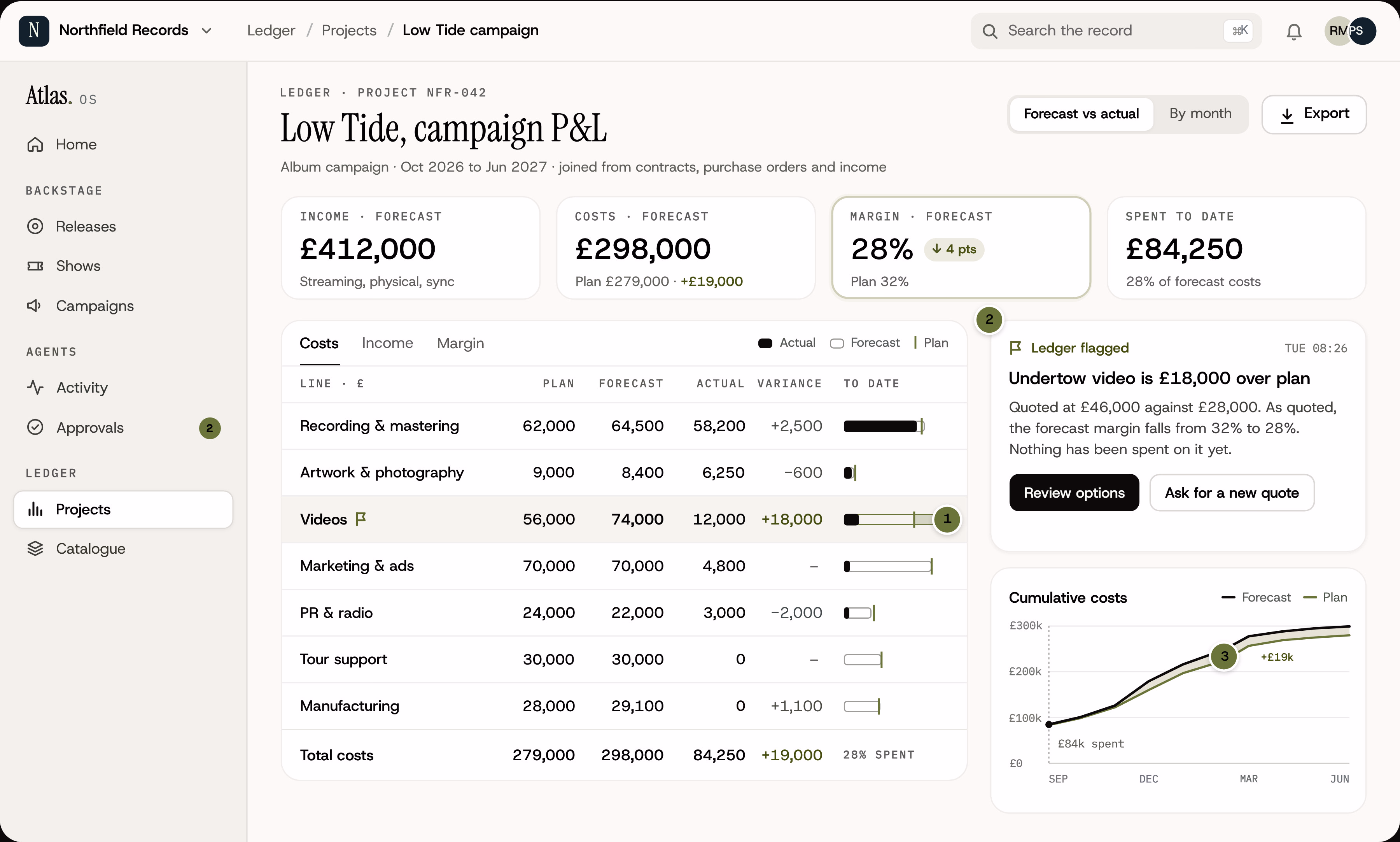The width and height of the screenshot is (1400, 842).
Task: Click the PS user avatar
Action: [x=1362, y=31]
